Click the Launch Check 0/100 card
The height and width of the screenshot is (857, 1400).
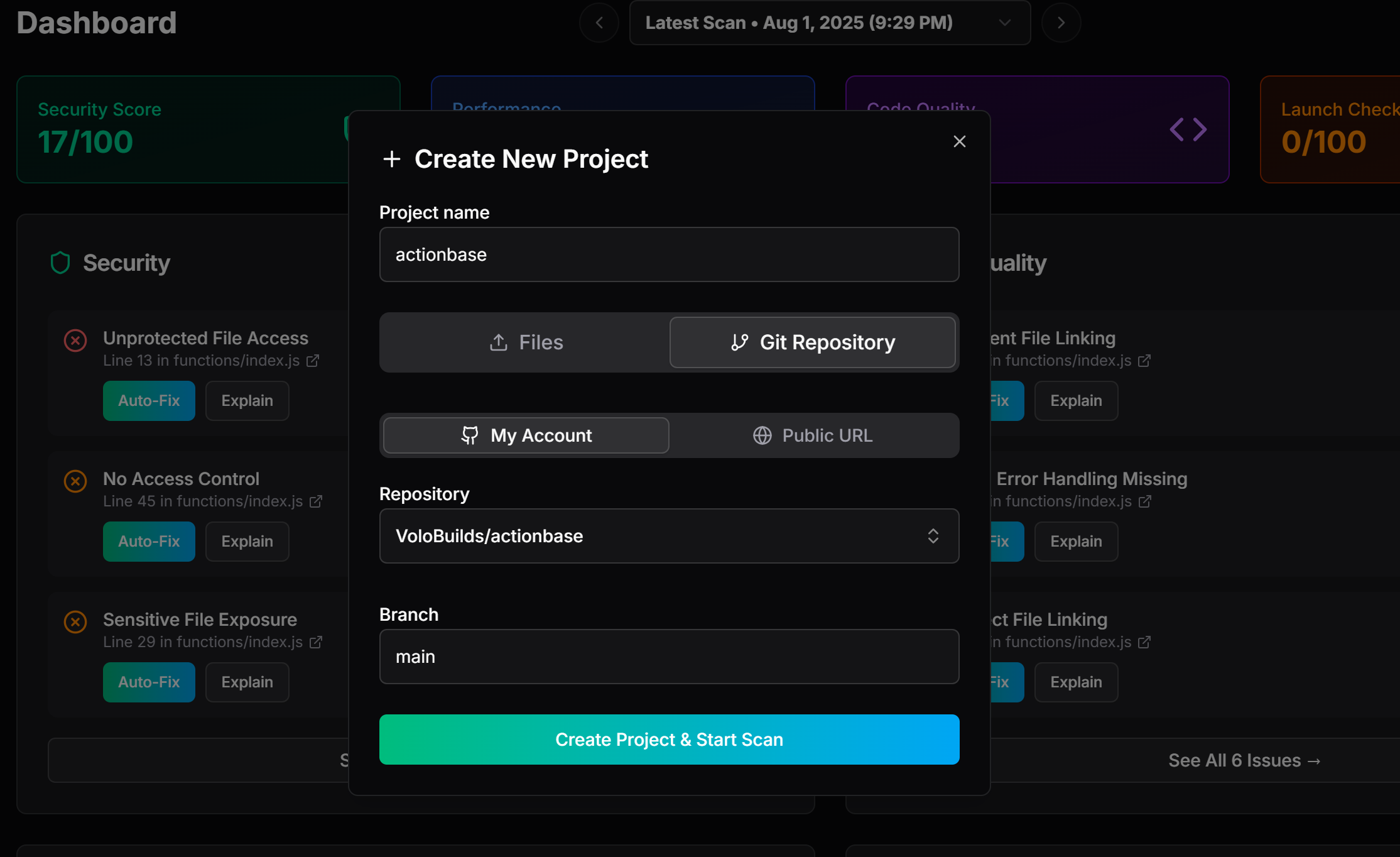point(1330,129)
